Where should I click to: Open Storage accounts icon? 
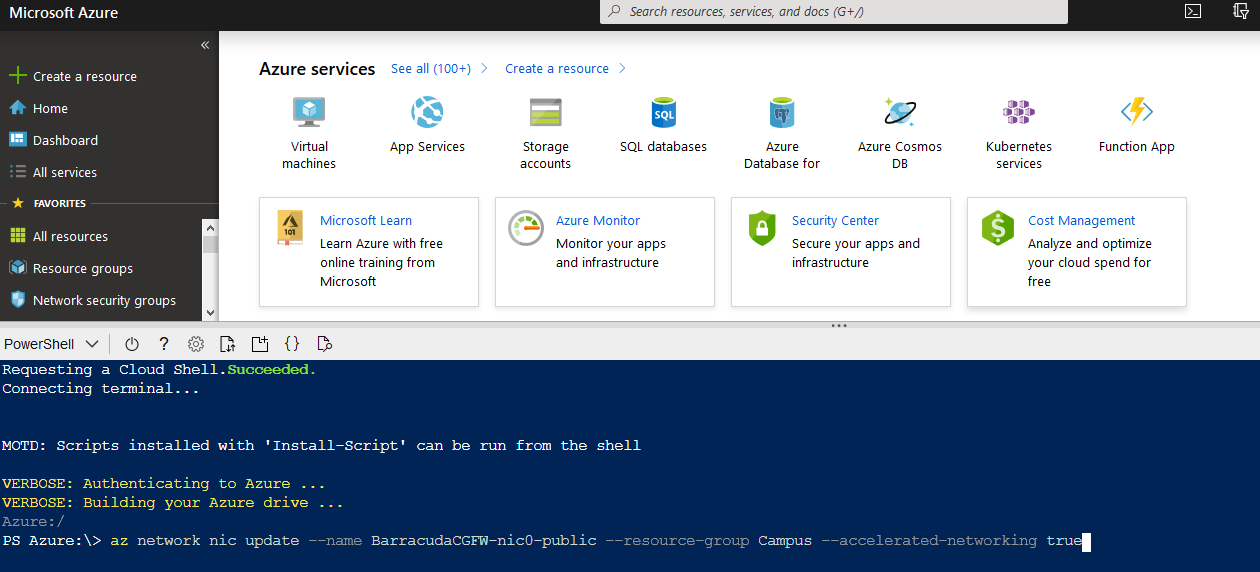[545, 111]
